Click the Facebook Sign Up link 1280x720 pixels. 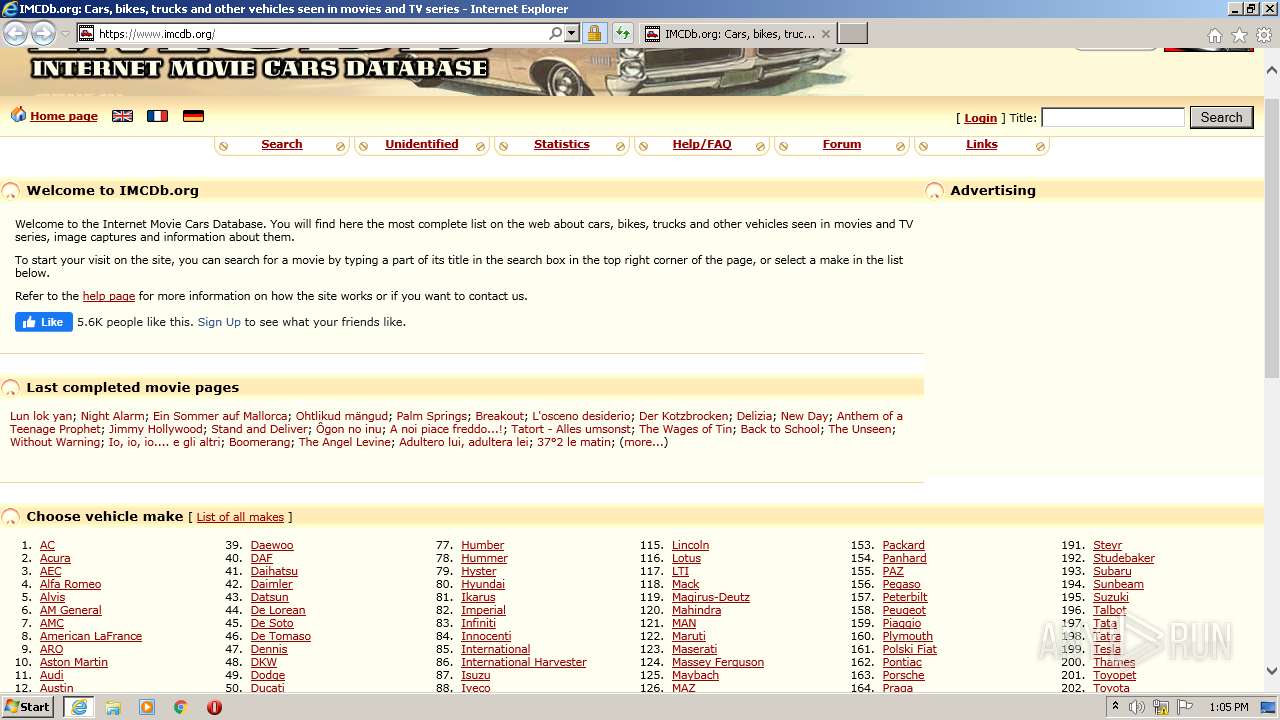(219, 322)
